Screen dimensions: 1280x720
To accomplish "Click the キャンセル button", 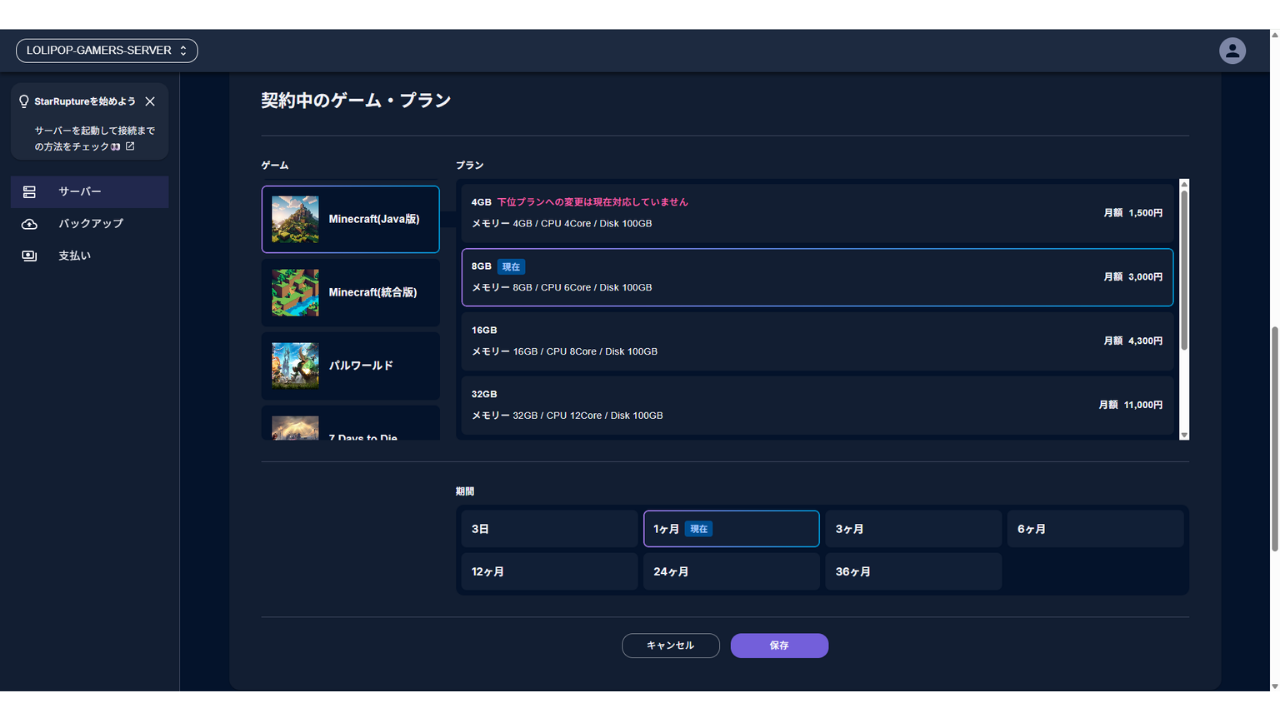I will pyautogui.click(x=671, y=646).
